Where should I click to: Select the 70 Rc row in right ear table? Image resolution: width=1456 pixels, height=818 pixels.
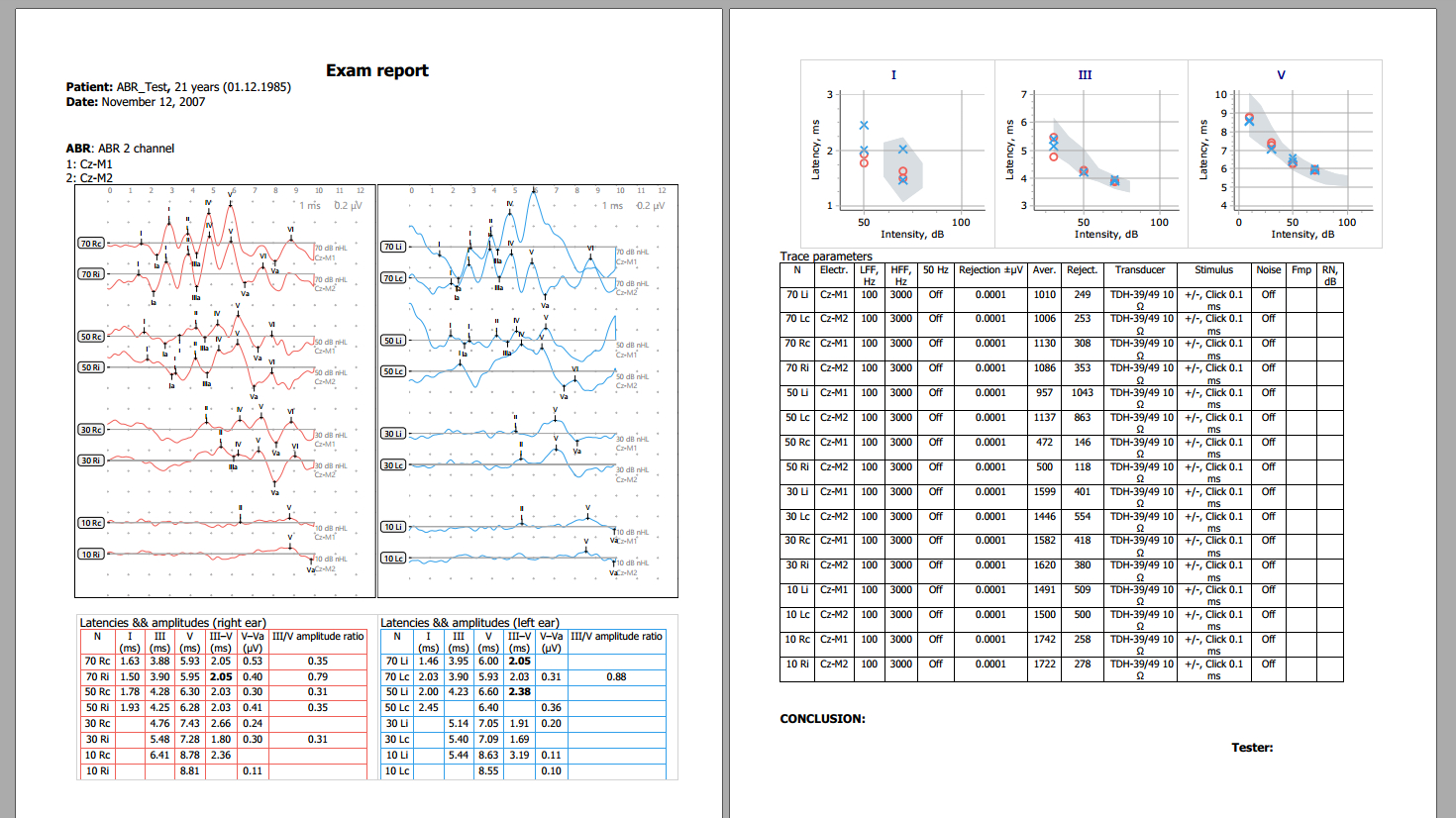[223, 662]
